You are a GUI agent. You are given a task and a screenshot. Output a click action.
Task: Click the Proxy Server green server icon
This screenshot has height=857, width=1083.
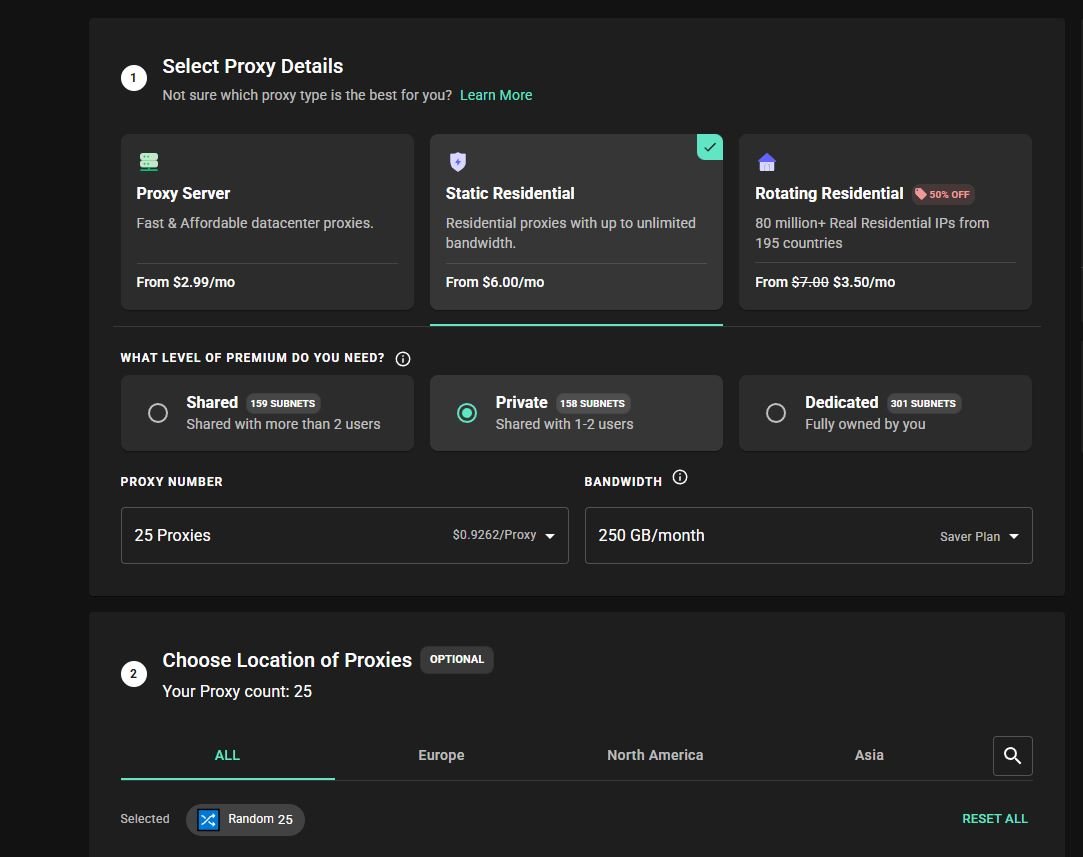coord(148,162)
